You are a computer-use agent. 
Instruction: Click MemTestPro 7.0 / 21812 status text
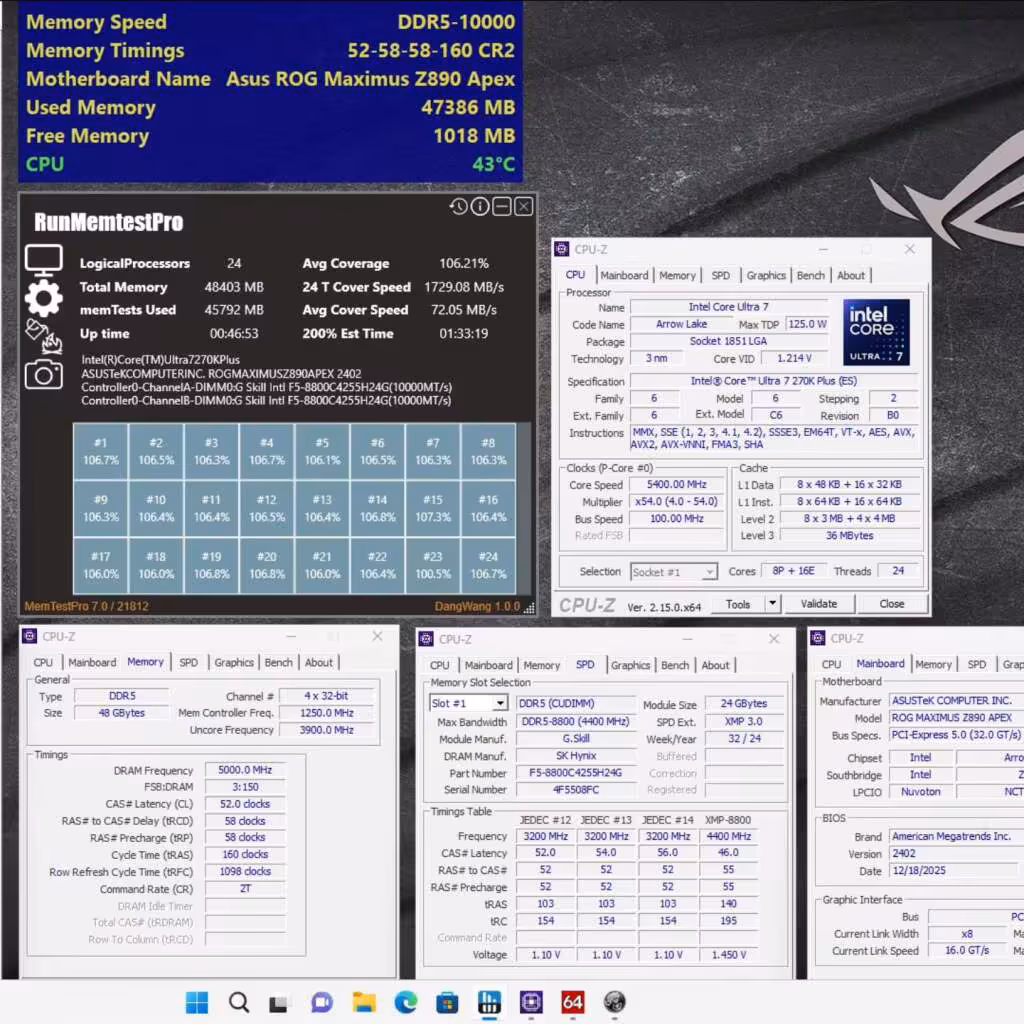click(86, 606)
